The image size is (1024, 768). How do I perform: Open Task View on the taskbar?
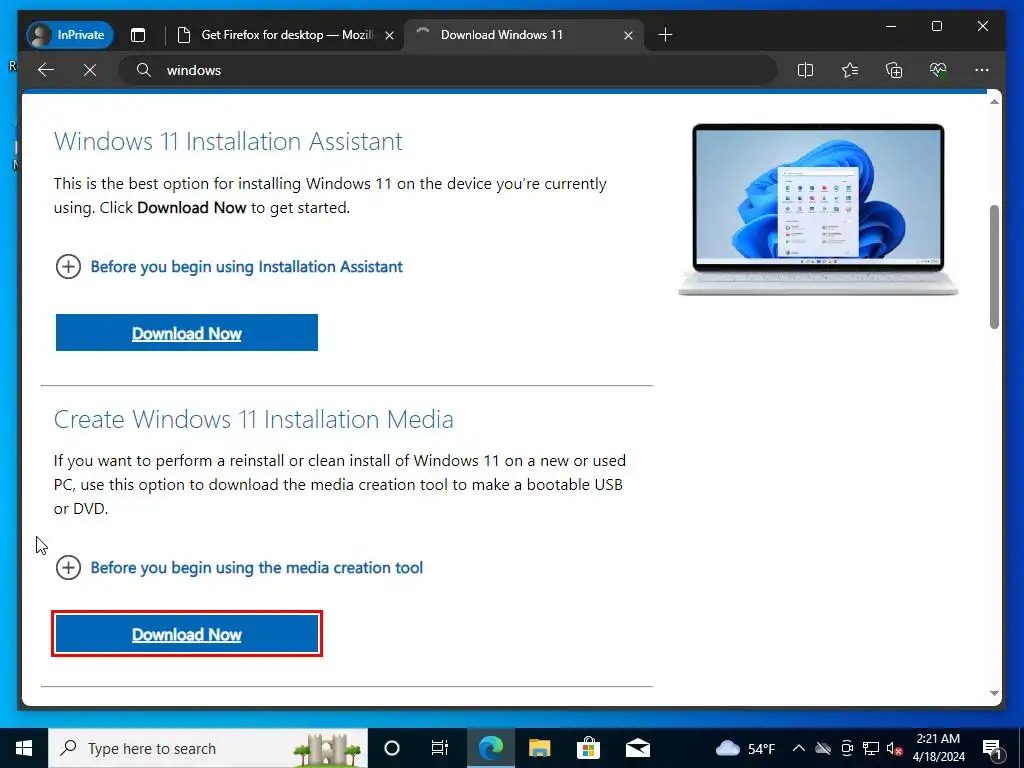440,748
